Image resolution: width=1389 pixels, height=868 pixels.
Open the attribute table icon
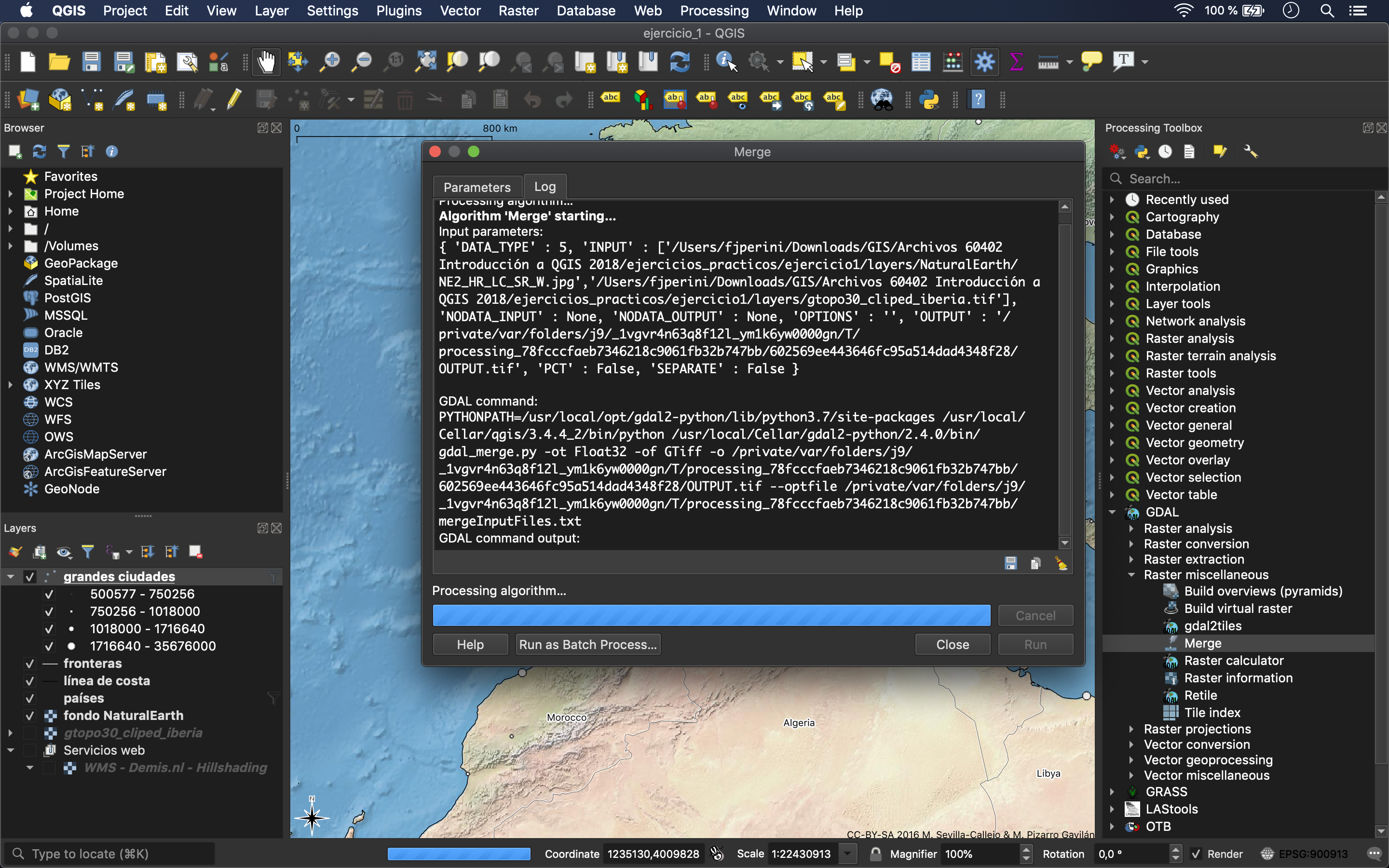coord(921,61)
